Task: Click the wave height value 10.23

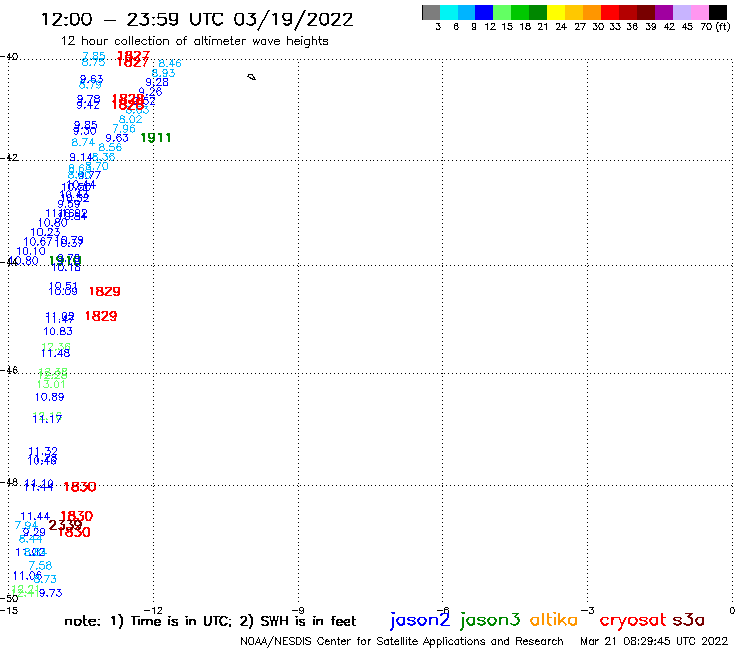Action: click(x=45, y=232)
